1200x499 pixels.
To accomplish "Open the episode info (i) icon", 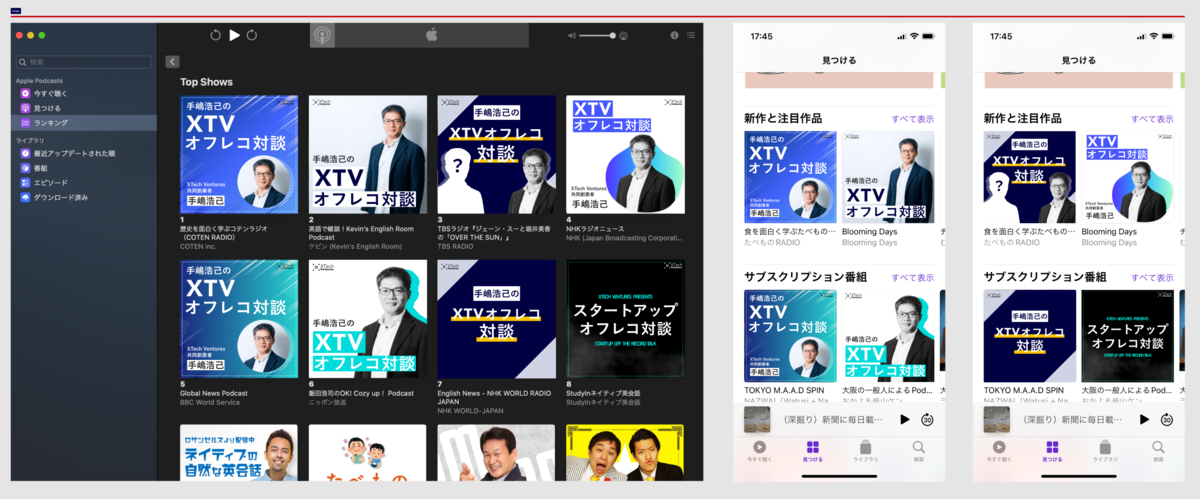I will (x=674, y=35).
